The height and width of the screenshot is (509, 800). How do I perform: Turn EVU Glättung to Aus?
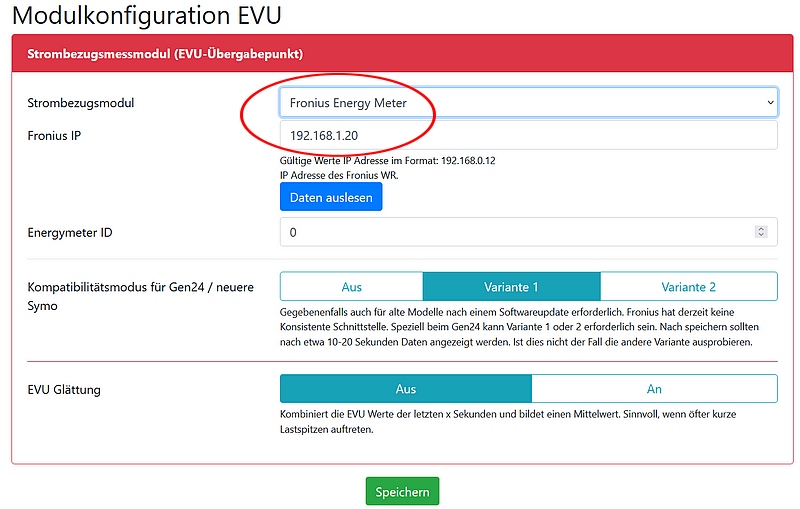coord(406,389)
